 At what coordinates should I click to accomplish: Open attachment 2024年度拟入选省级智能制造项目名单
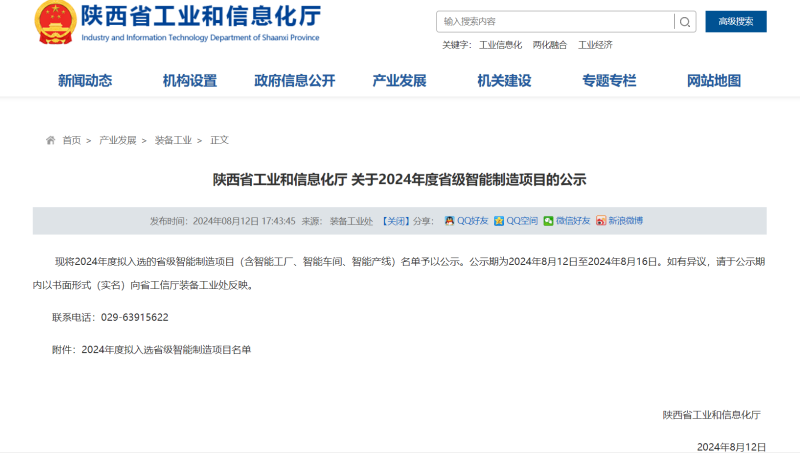pyautogui.click(x=166, y=350)
